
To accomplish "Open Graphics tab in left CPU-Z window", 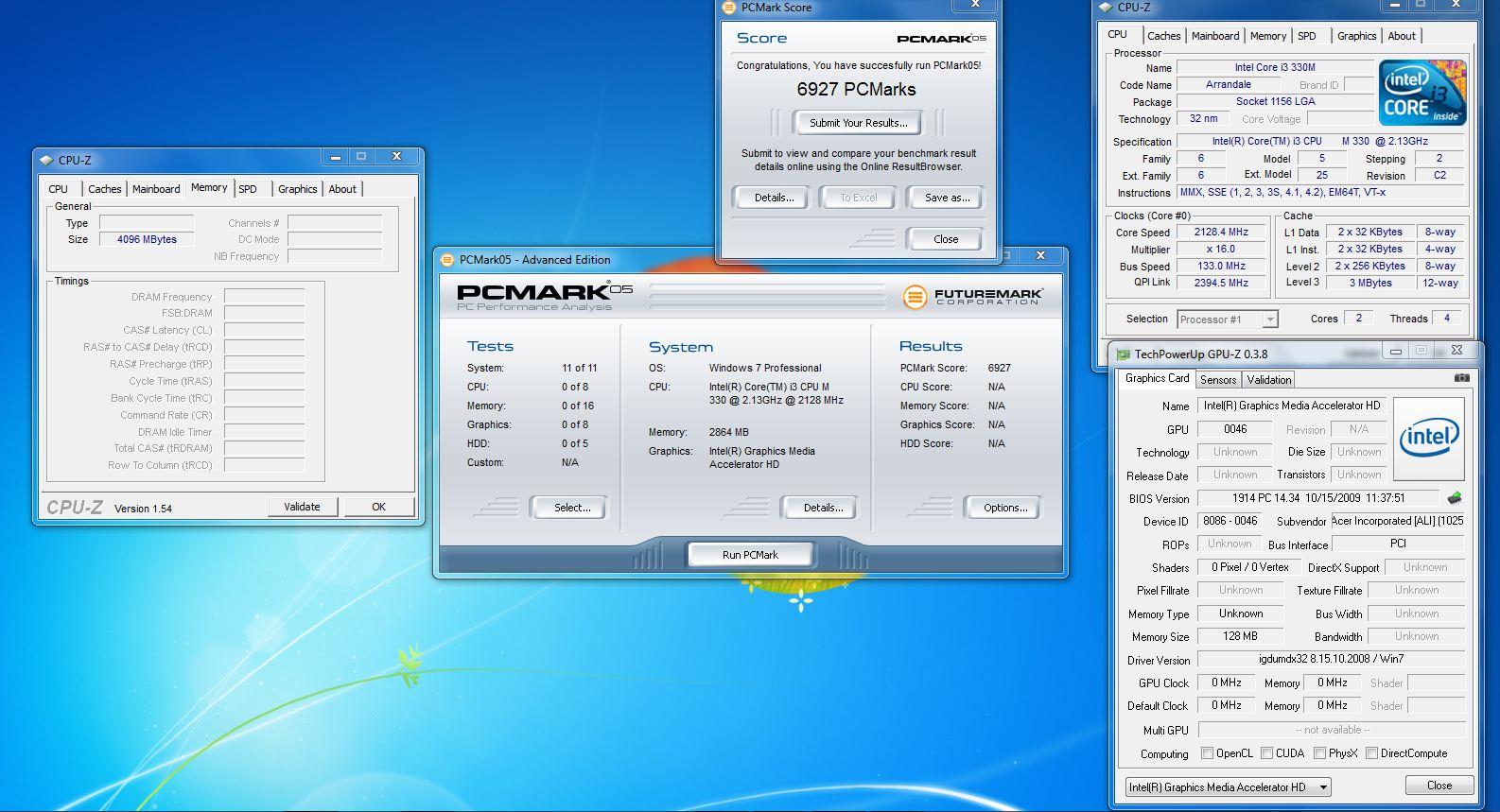I will pos(297,189).
